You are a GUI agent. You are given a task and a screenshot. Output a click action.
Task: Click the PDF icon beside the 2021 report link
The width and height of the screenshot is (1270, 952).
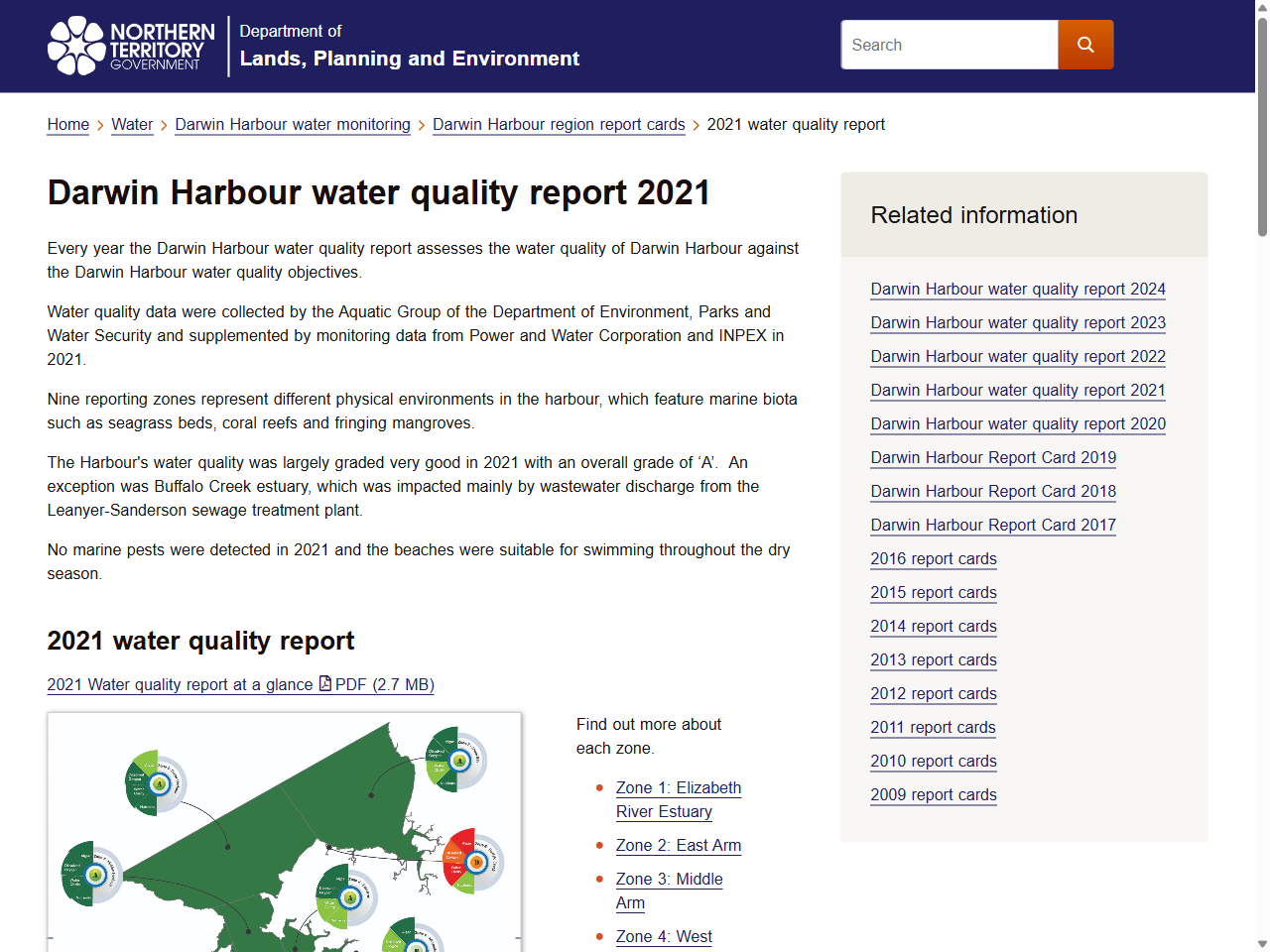pyautogui.click(x=325, y=684)
